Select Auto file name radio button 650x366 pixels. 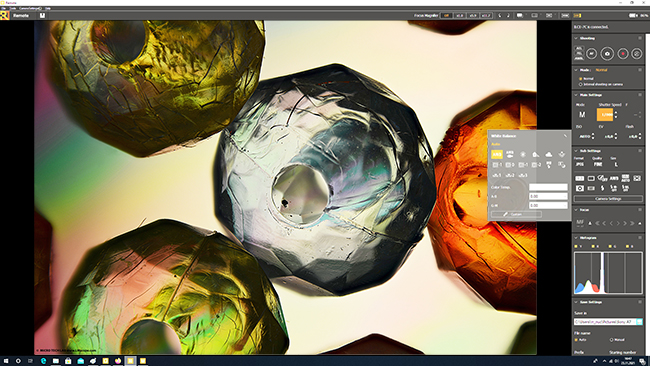click(576, 340)
